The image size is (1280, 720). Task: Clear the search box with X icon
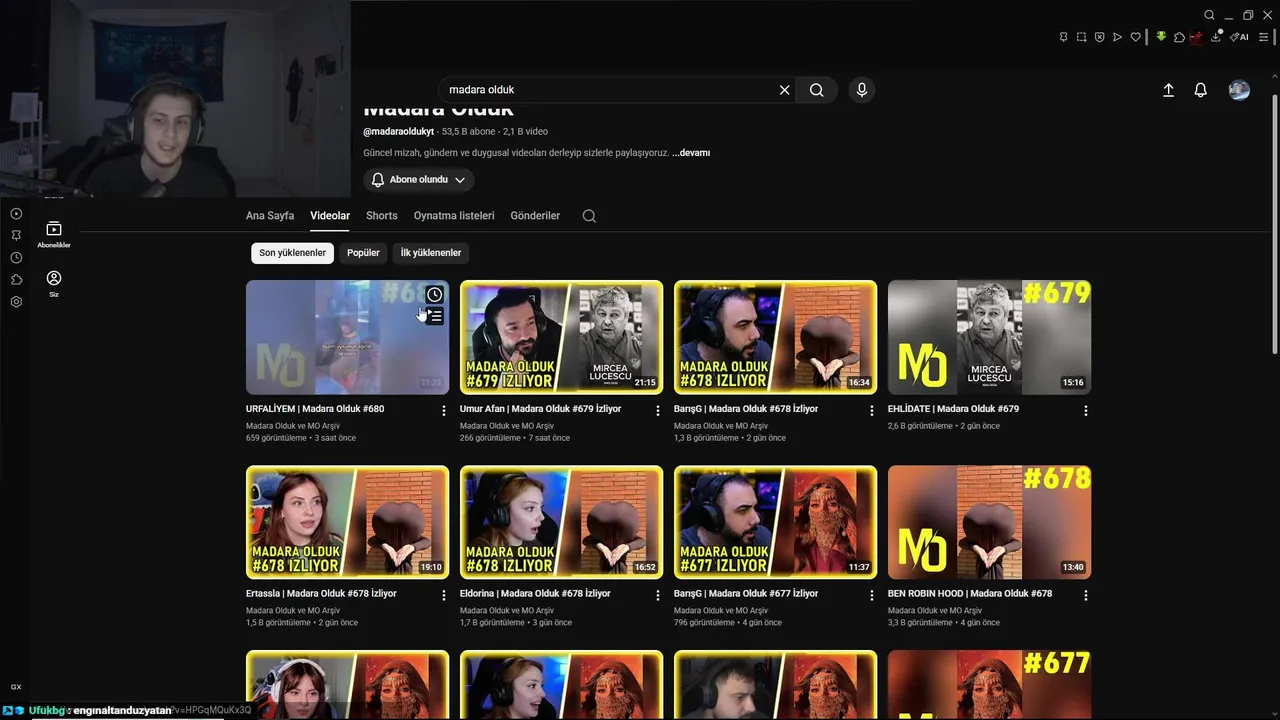[x=785, y=90]
